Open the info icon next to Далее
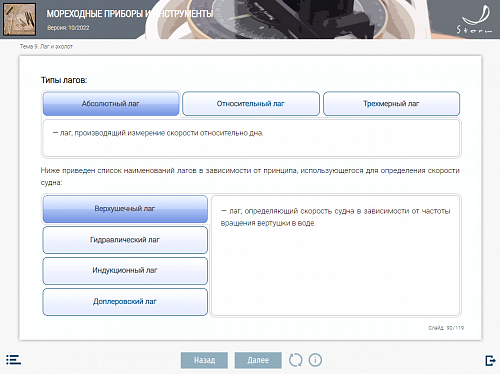The image size is (500, 374). [315, 360]
